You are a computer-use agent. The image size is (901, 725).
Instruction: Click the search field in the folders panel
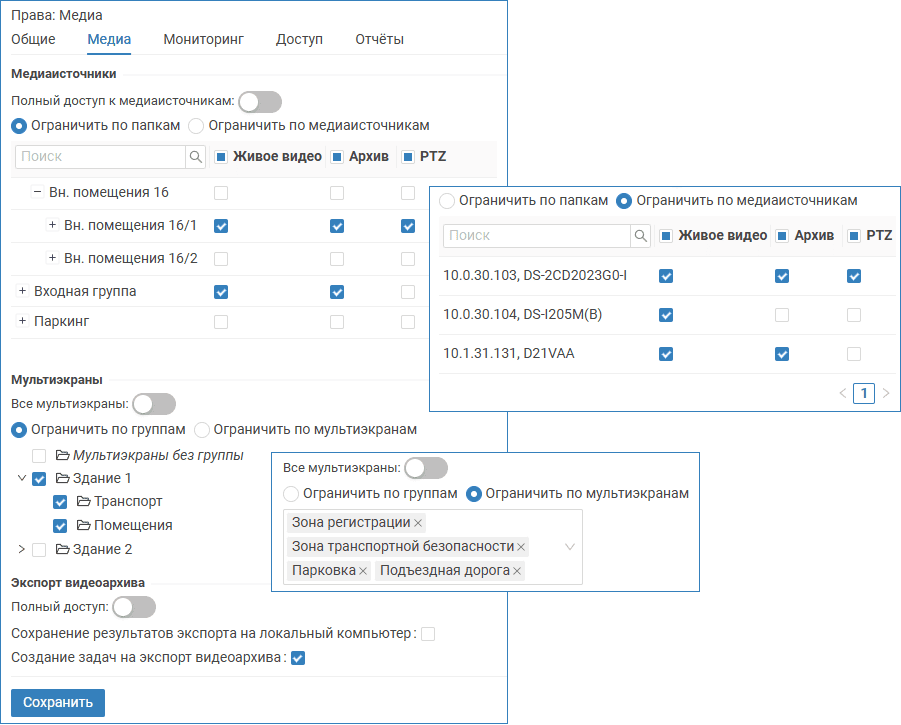100,156
